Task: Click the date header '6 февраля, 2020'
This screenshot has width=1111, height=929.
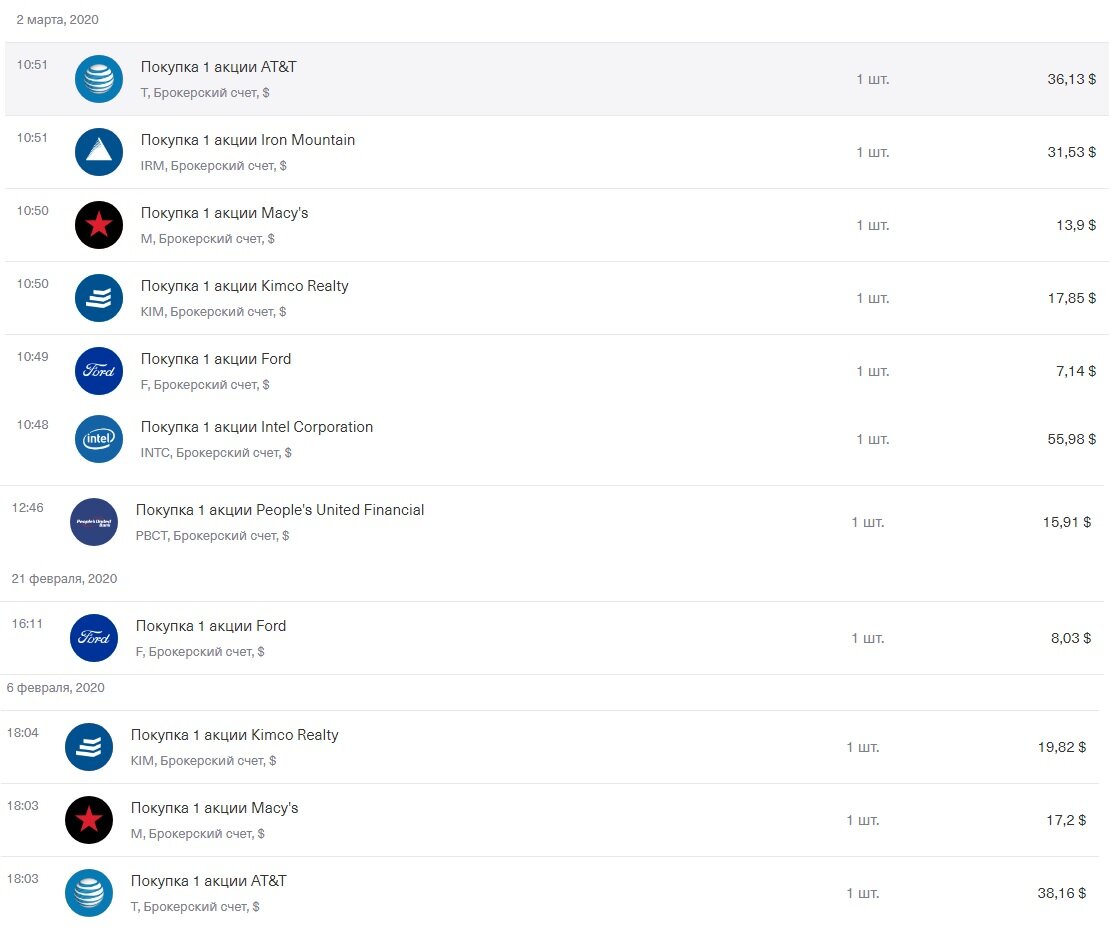Action: 55,688
